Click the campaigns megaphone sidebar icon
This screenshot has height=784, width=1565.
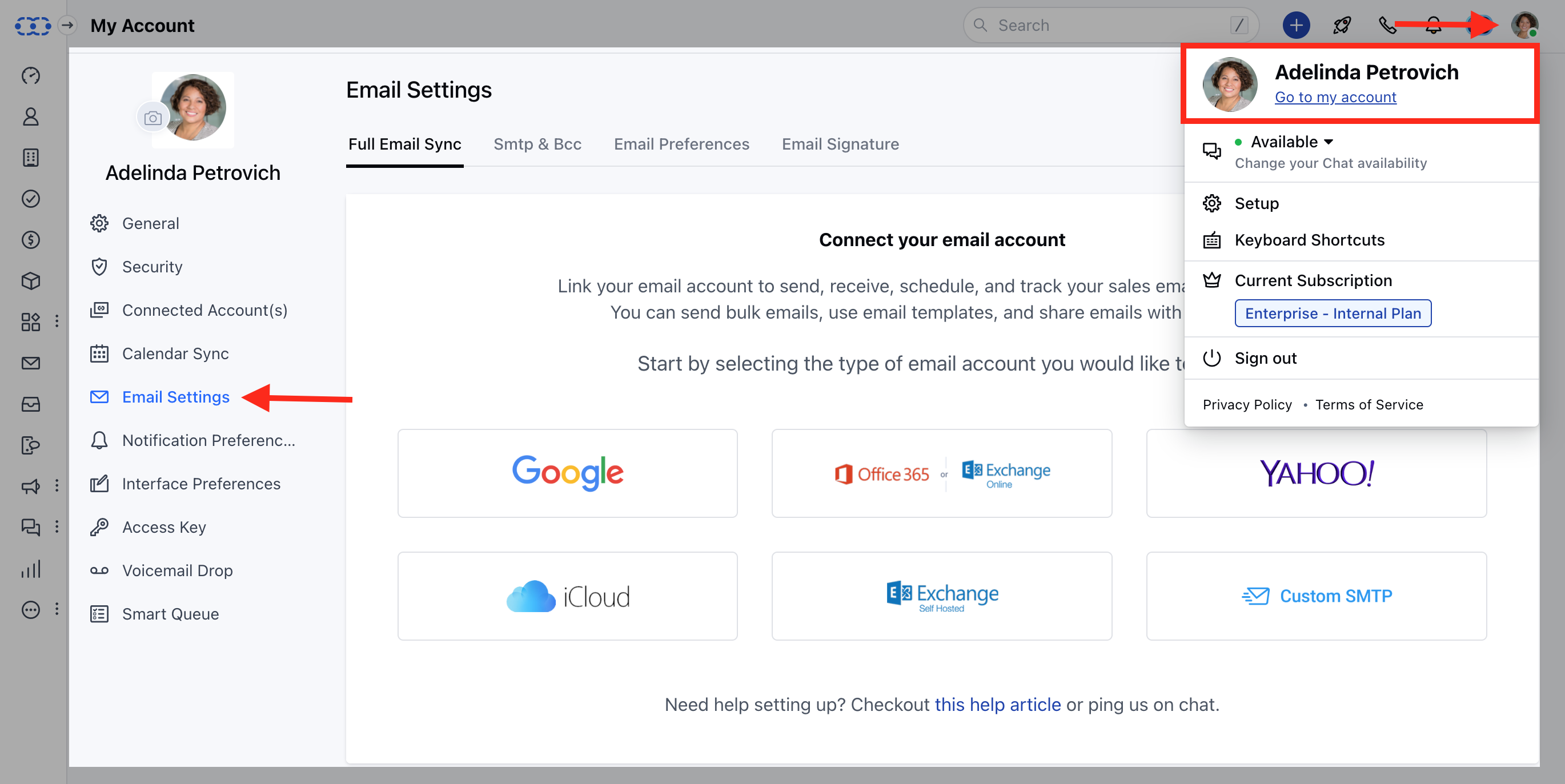[31, 486]
